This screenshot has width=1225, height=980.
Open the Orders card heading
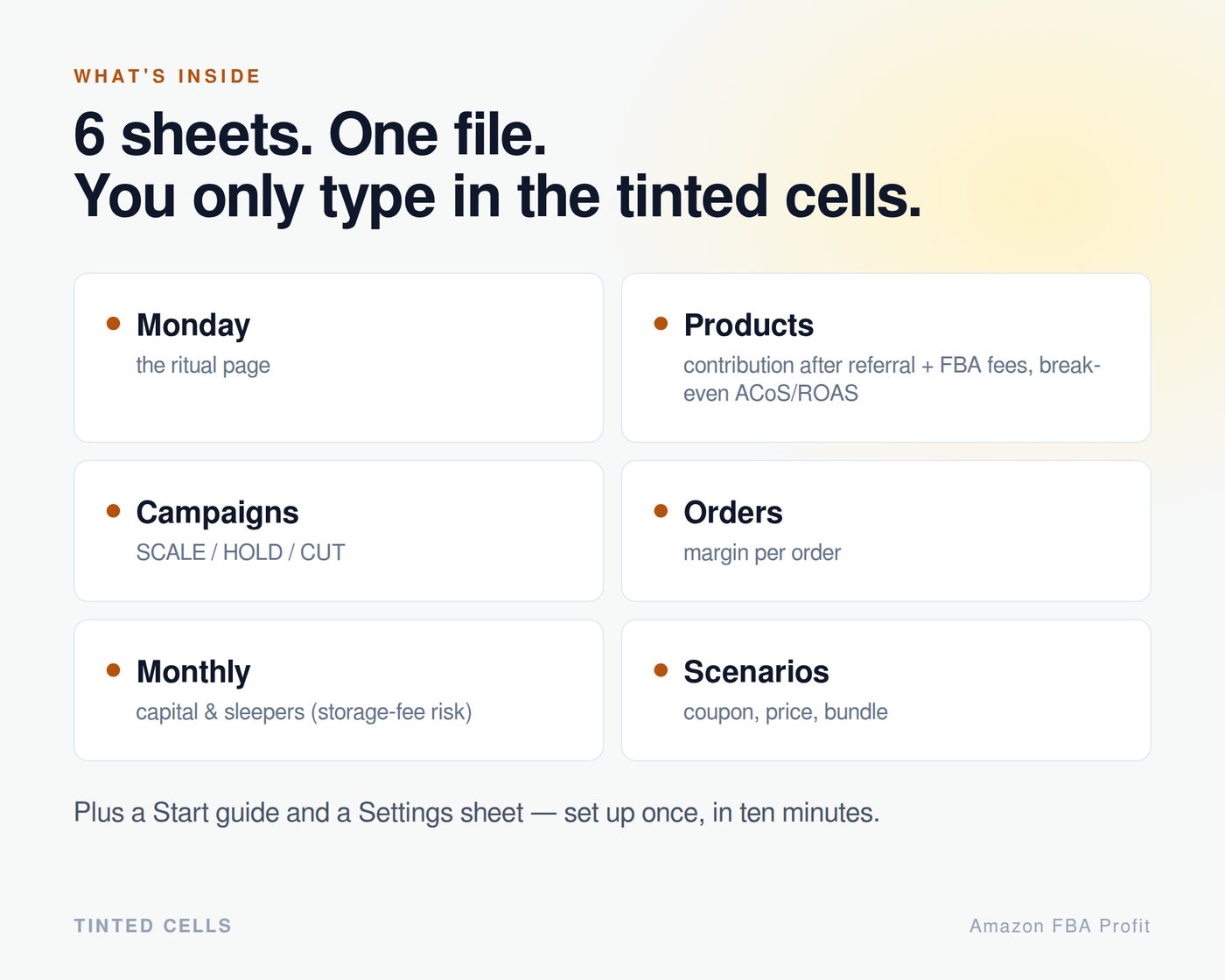pos(733,513)
